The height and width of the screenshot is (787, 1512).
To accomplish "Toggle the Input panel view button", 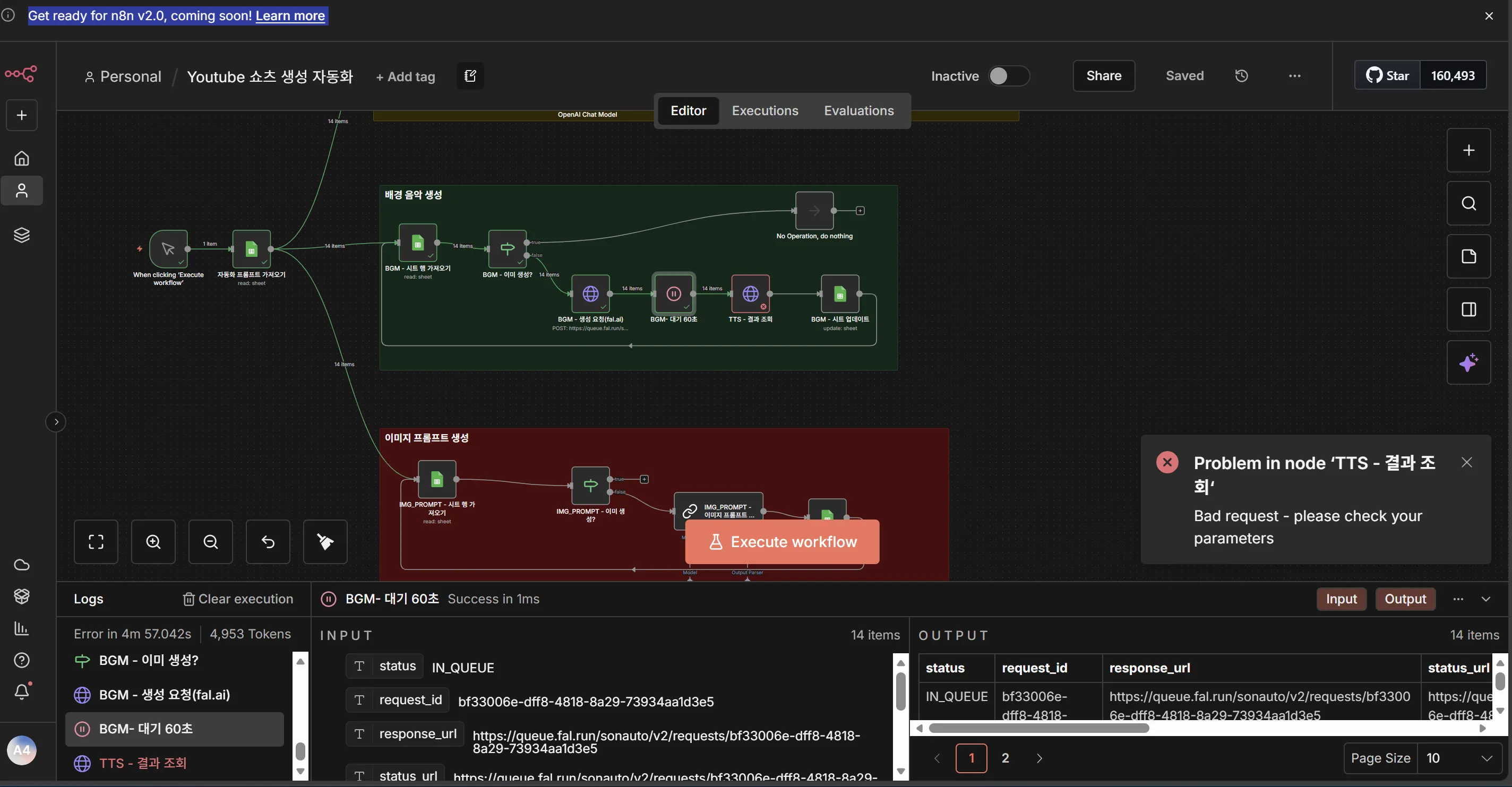I will [x=1341, y=599].
